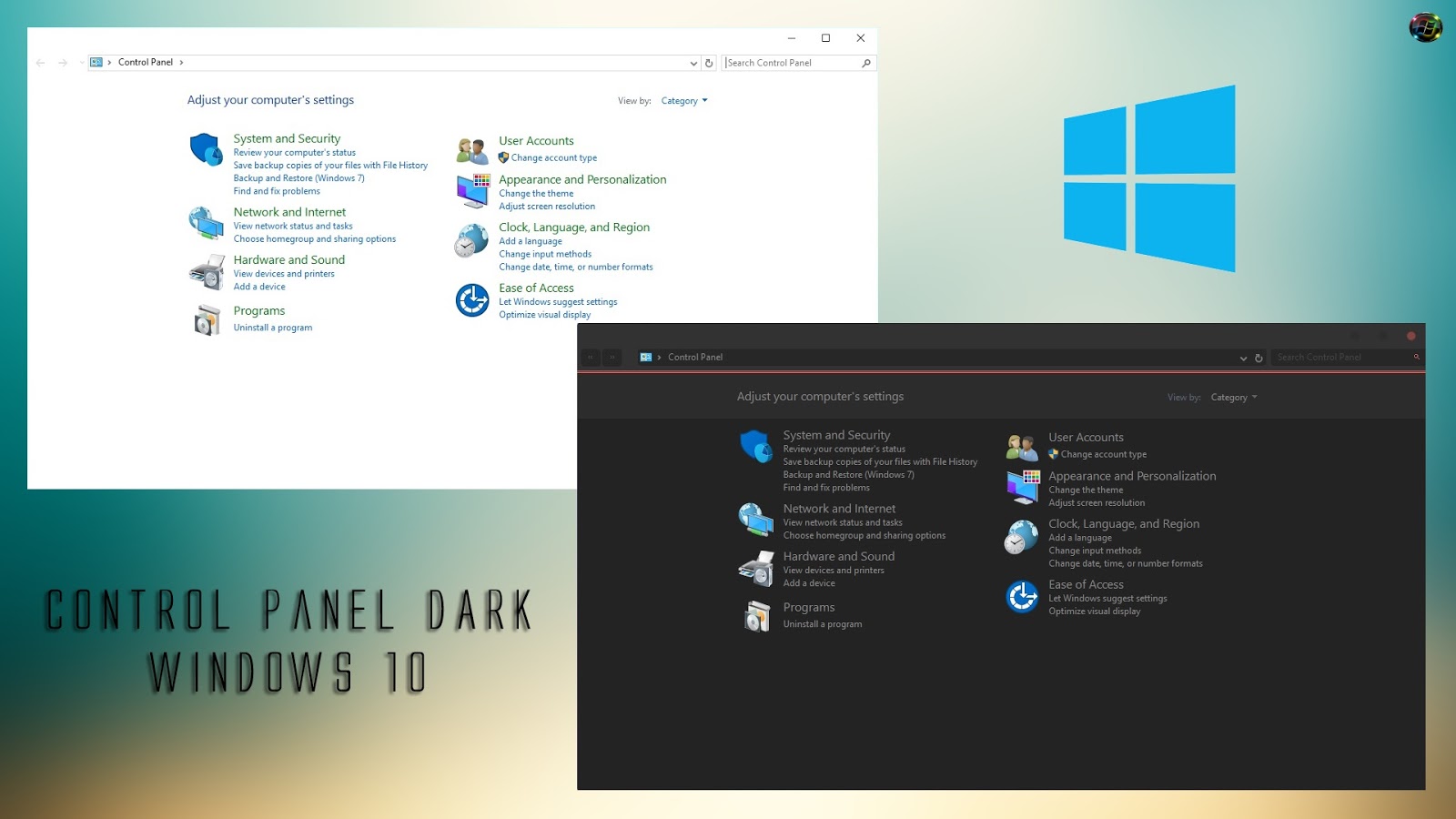This screenshot has height=819, width=1456.
Task: Expand address history dropdown in dark window
Action: [1243, 358]
